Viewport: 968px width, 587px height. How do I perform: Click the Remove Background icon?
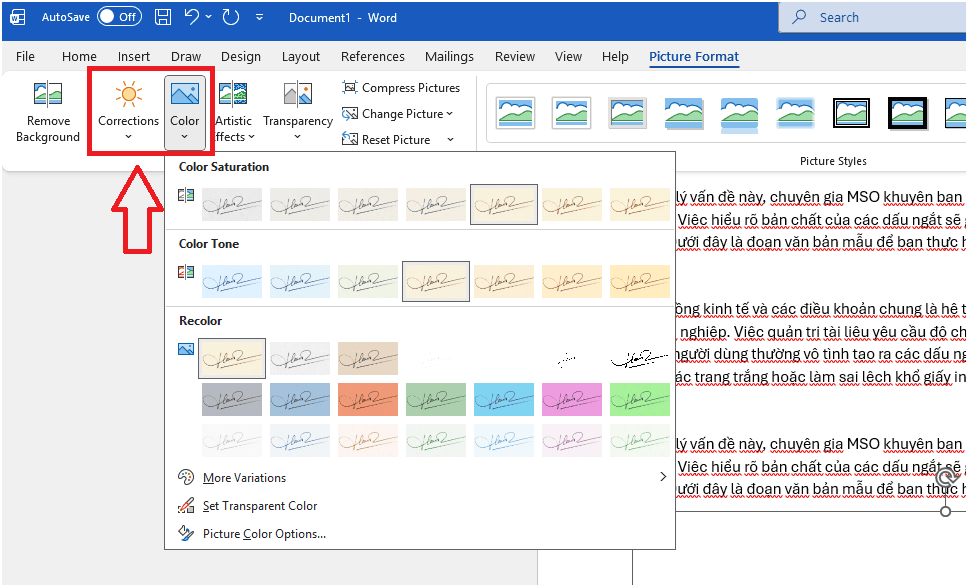click(x=47, y=96)
